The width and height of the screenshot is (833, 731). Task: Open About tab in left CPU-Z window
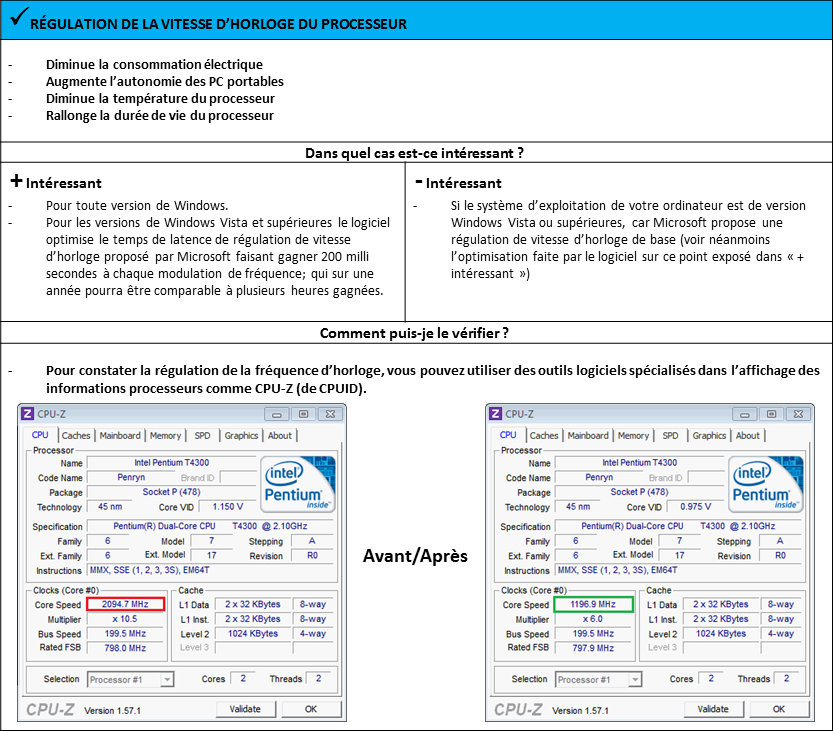pyautogui.click(x=280, y=436)
